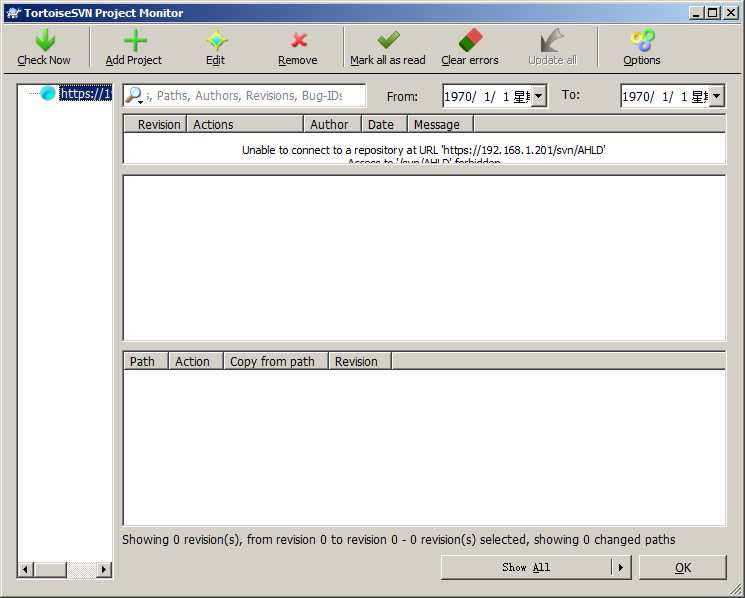The width and height of the screenshot is (745, 598).
Task: Click the greyed Update all arrow icon
Action: (x=552, y=40)
